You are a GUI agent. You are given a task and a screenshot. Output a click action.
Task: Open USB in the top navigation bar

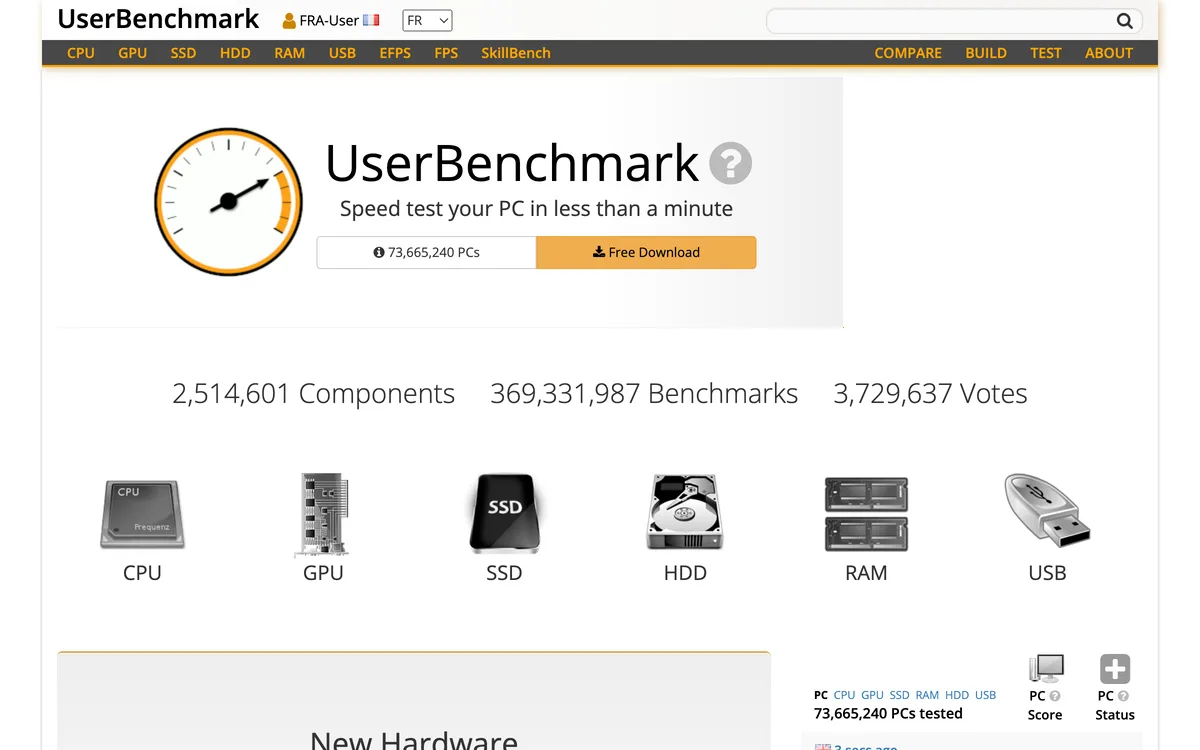point(342,53)
